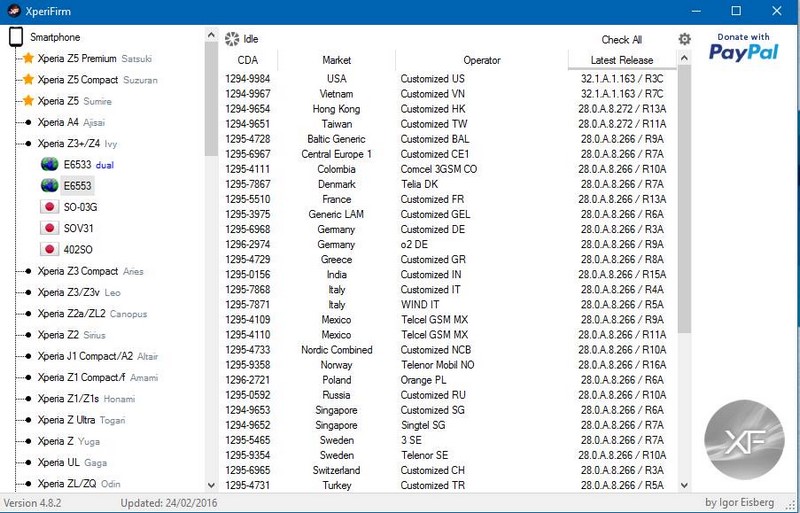This screenshot has height=513, width=800.
Task: Select the 1294-9967 Vietnam row
Action: (448, 94)
